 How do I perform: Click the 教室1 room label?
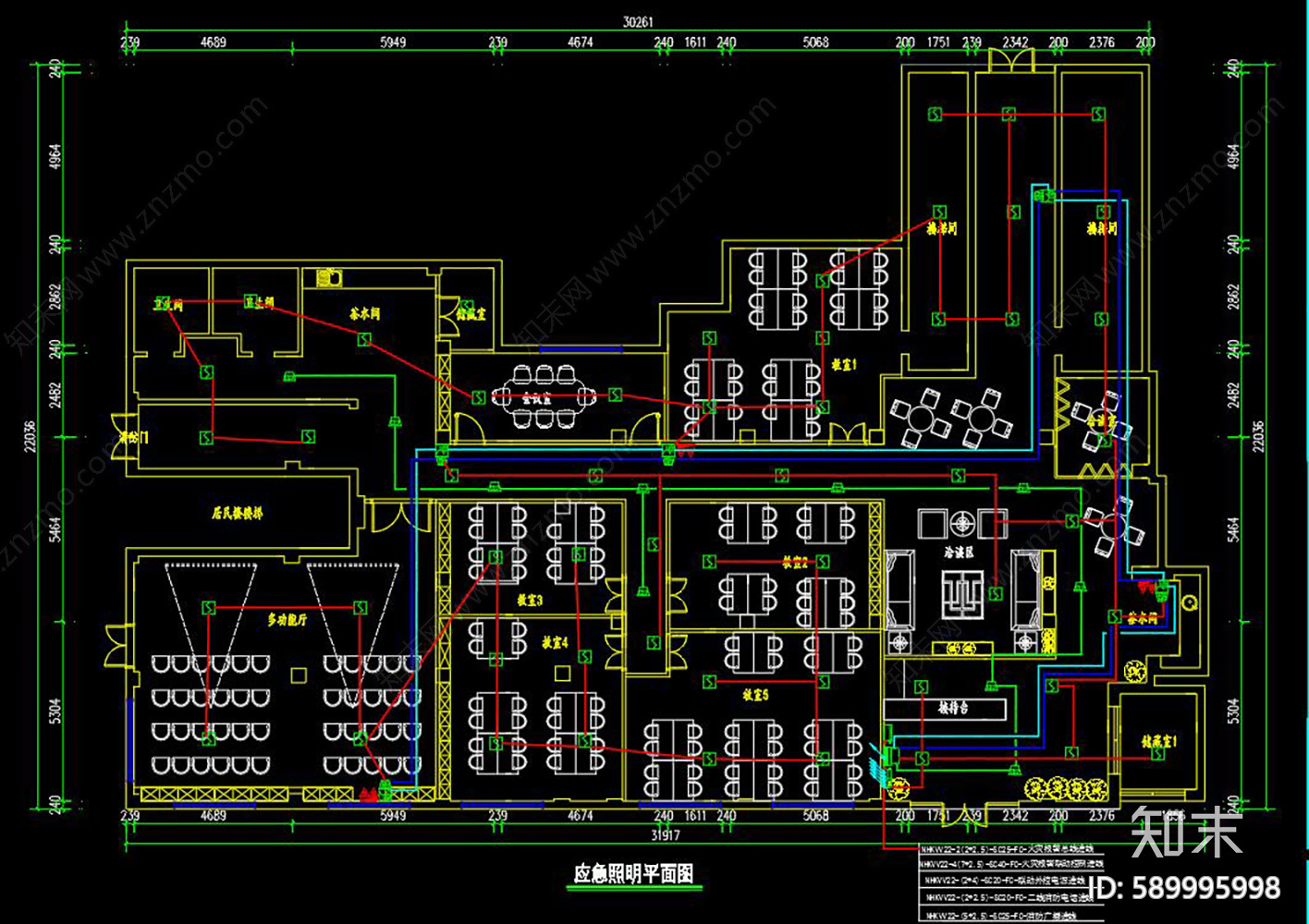[x=843, y=365]
